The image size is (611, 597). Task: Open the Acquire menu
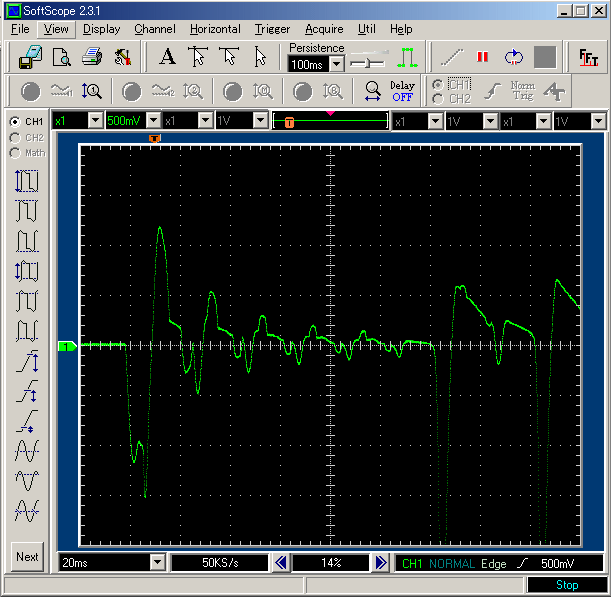324,29
